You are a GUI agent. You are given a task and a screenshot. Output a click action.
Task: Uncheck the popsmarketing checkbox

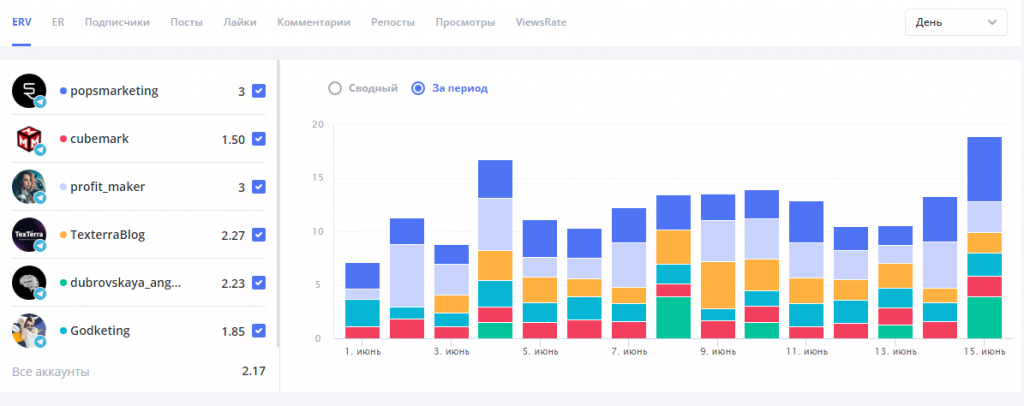259,91
